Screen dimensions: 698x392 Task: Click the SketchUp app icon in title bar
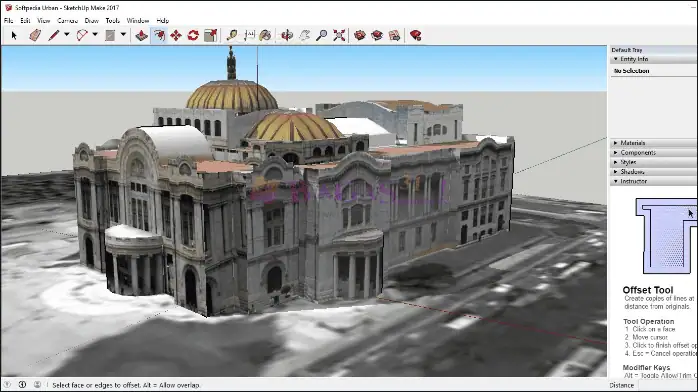[8, 8]
